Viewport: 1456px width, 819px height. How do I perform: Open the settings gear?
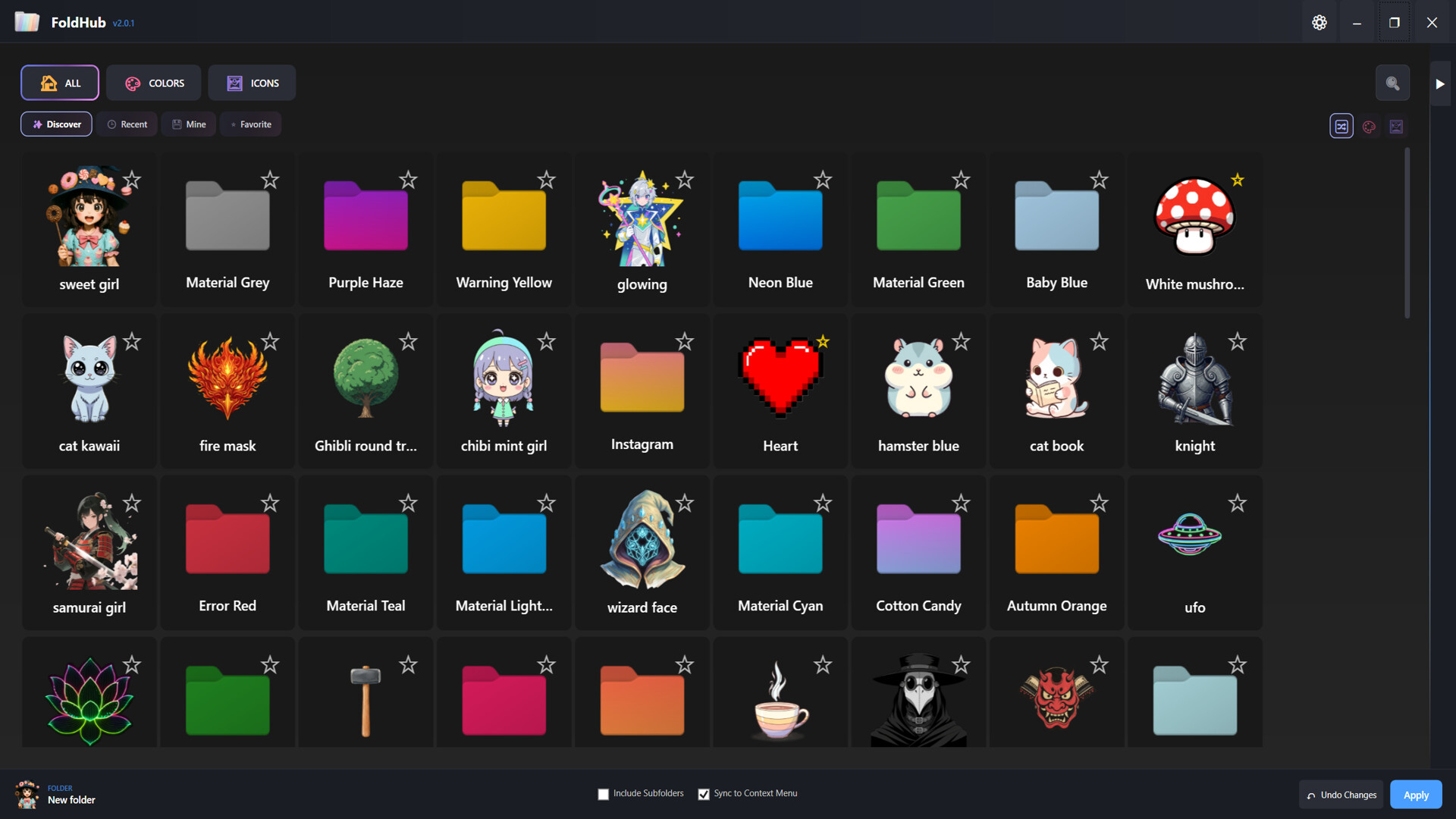1319,22
